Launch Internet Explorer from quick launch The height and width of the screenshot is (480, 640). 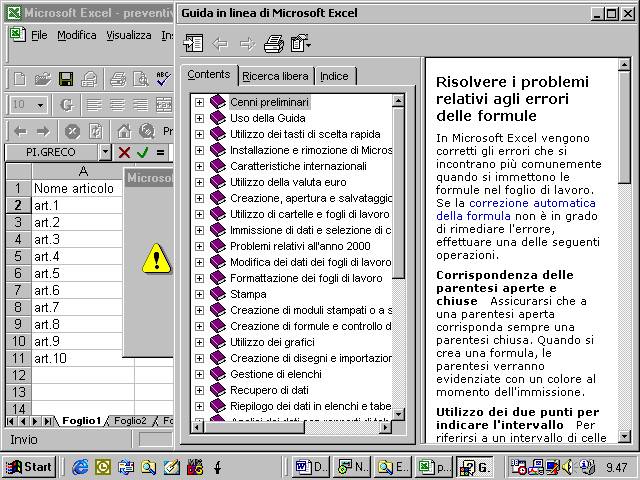[x=80, y=467]
